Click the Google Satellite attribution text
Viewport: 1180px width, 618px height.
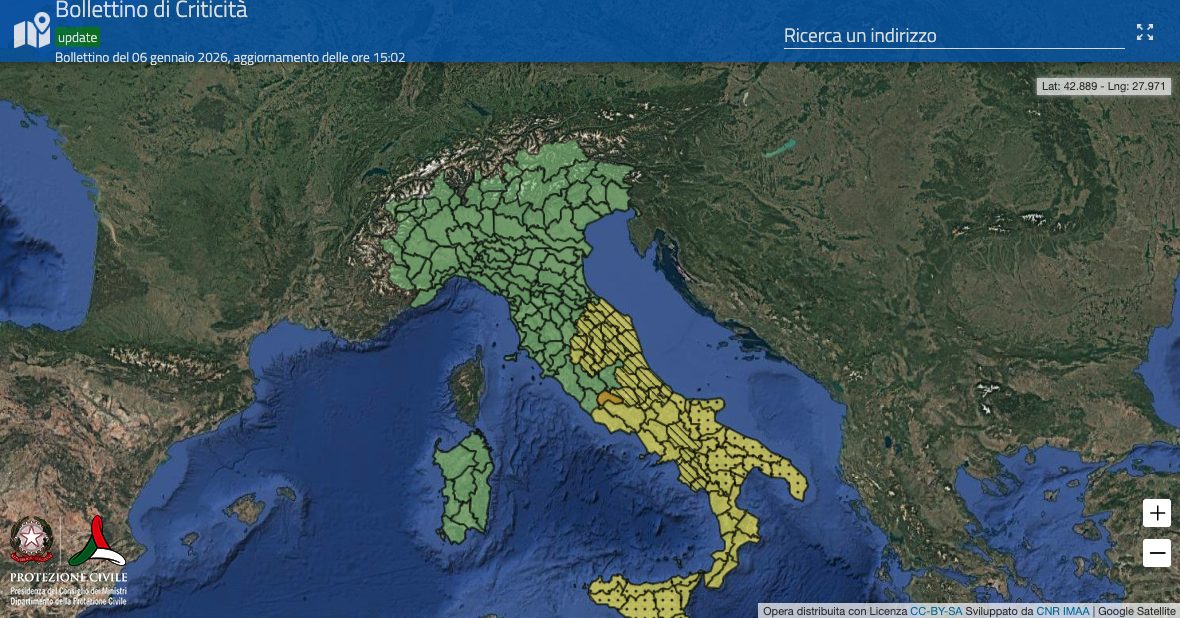(1137, 611)
